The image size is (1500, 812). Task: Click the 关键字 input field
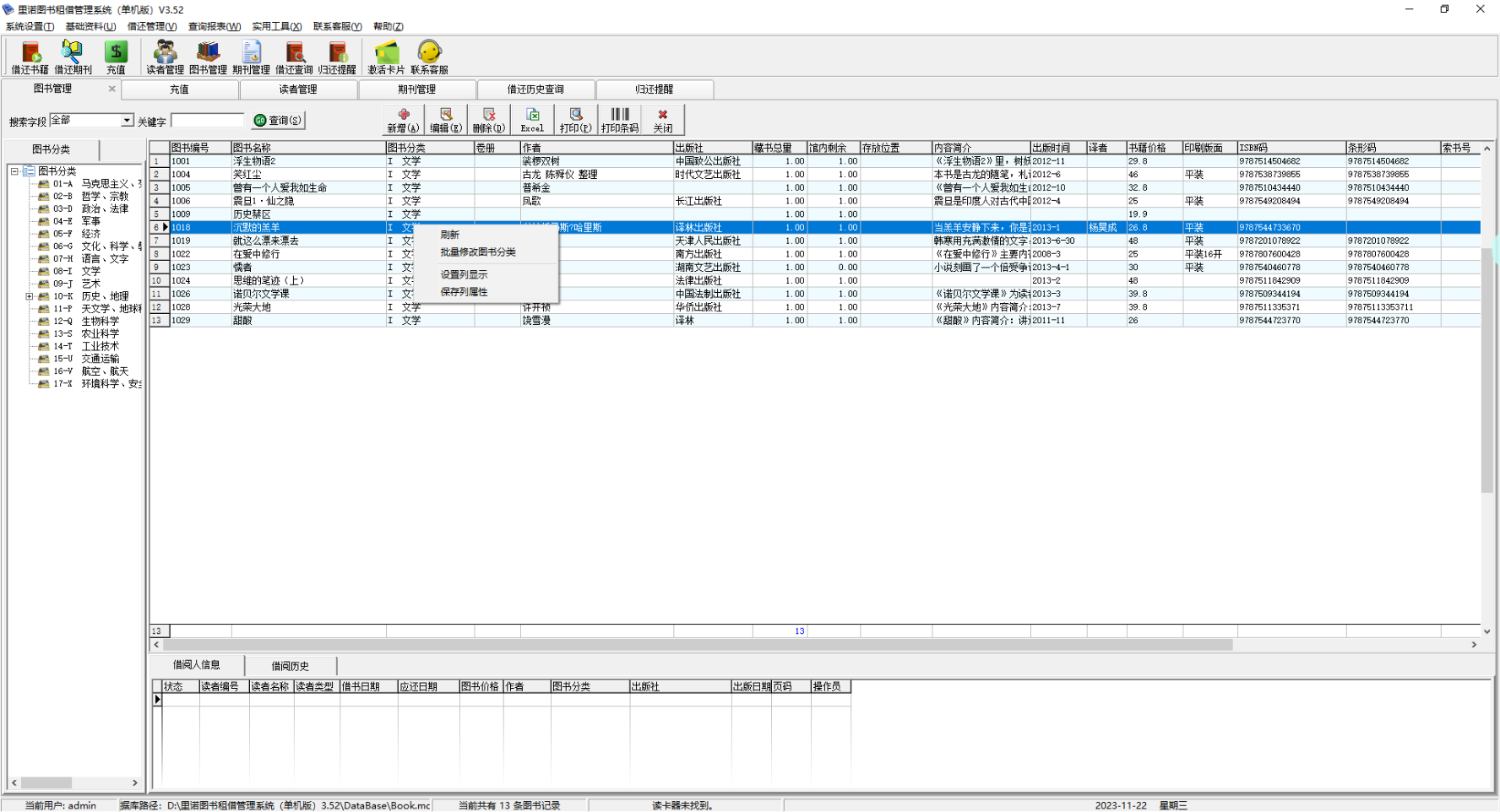tap(207, 121)
